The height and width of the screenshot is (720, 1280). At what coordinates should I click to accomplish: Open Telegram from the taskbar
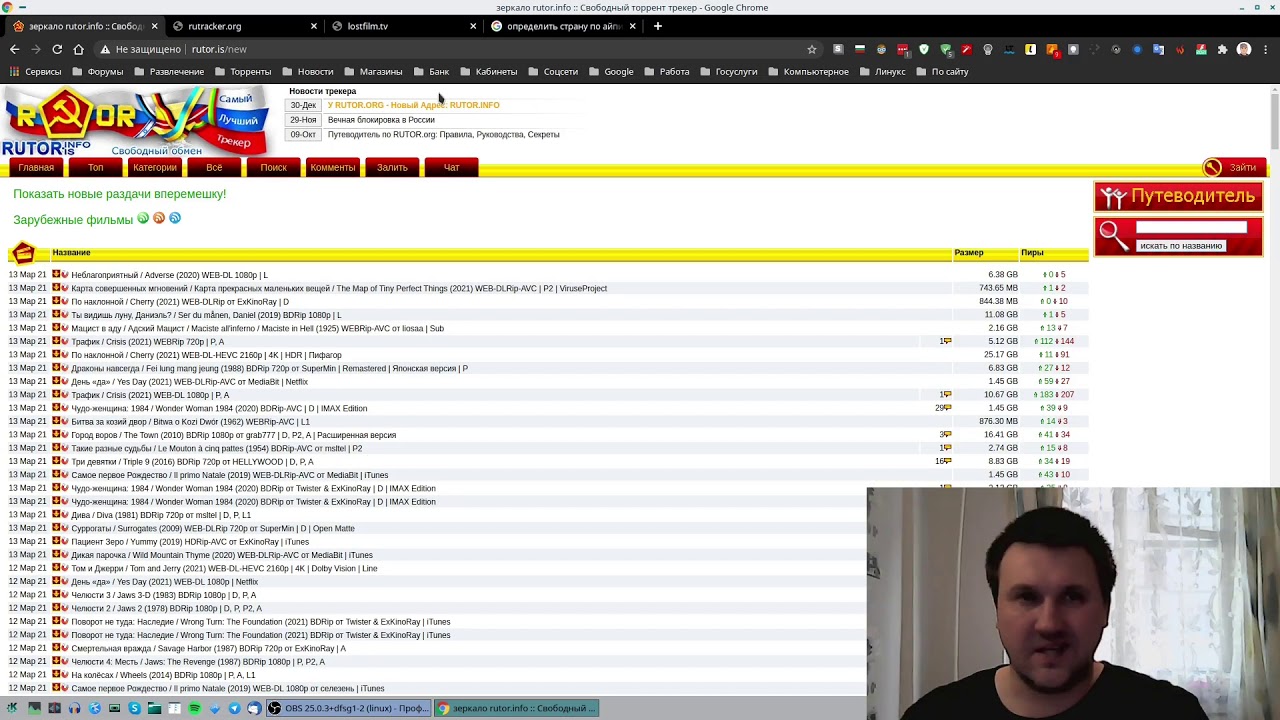point(234,708)
